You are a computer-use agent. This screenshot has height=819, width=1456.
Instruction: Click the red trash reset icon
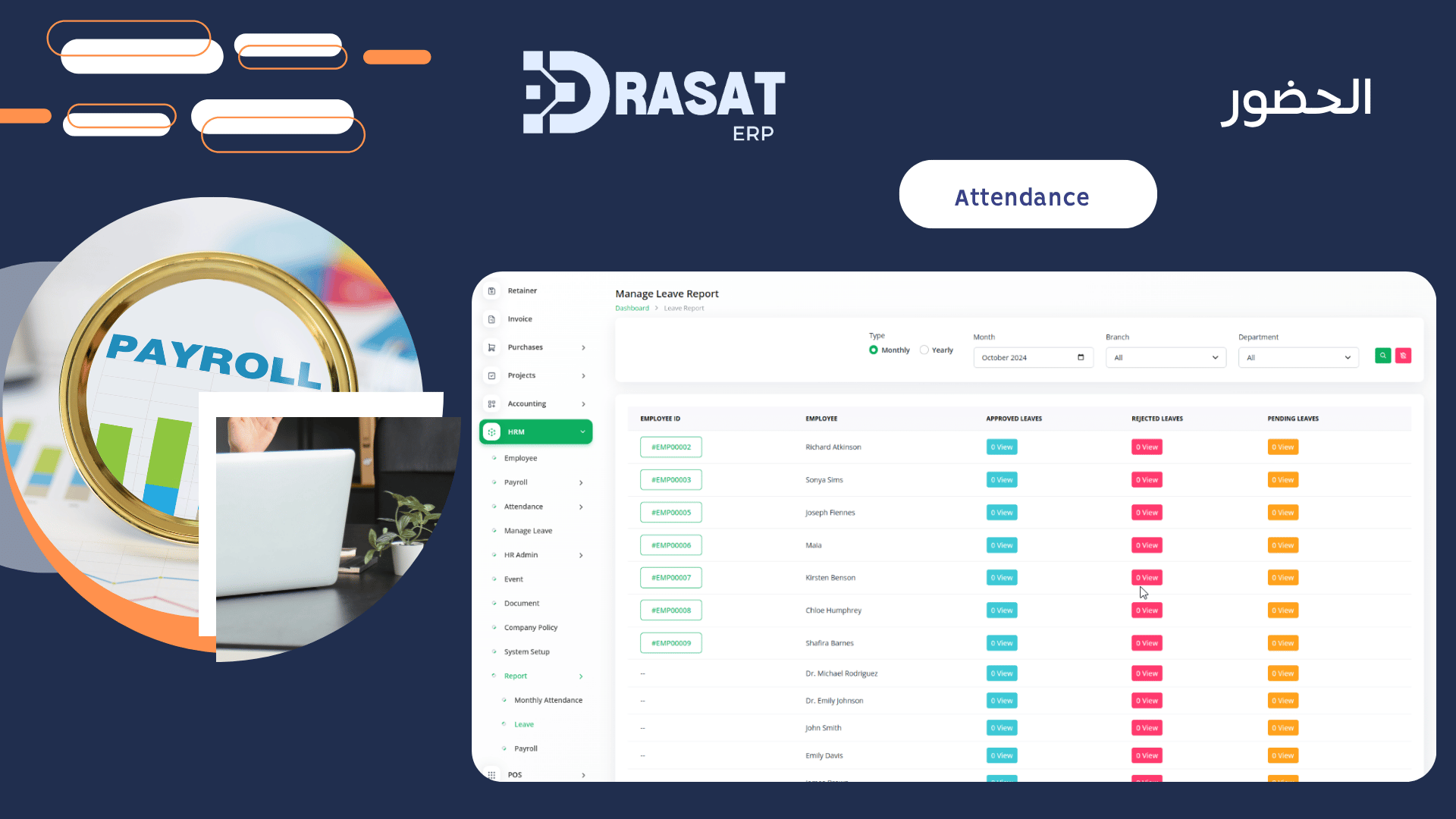click(x=1403, y=356)
